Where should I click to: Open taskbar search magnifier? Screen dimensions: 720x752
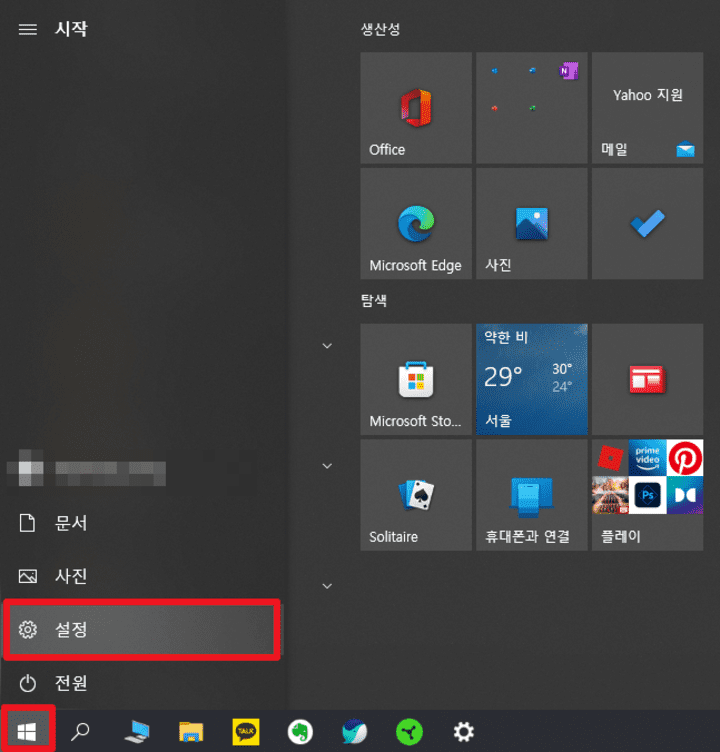pyautogui.click(x=80, y=731)
